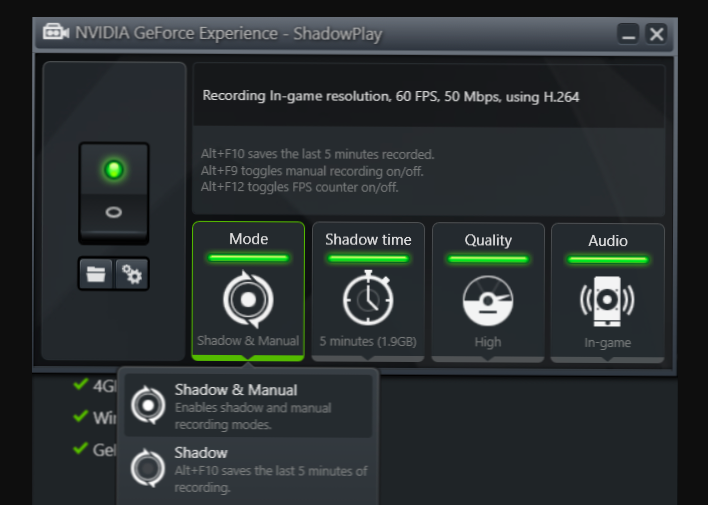Click the 'High' quality value
Viewport: 708px width, 505px height.
tap(488, 342)
